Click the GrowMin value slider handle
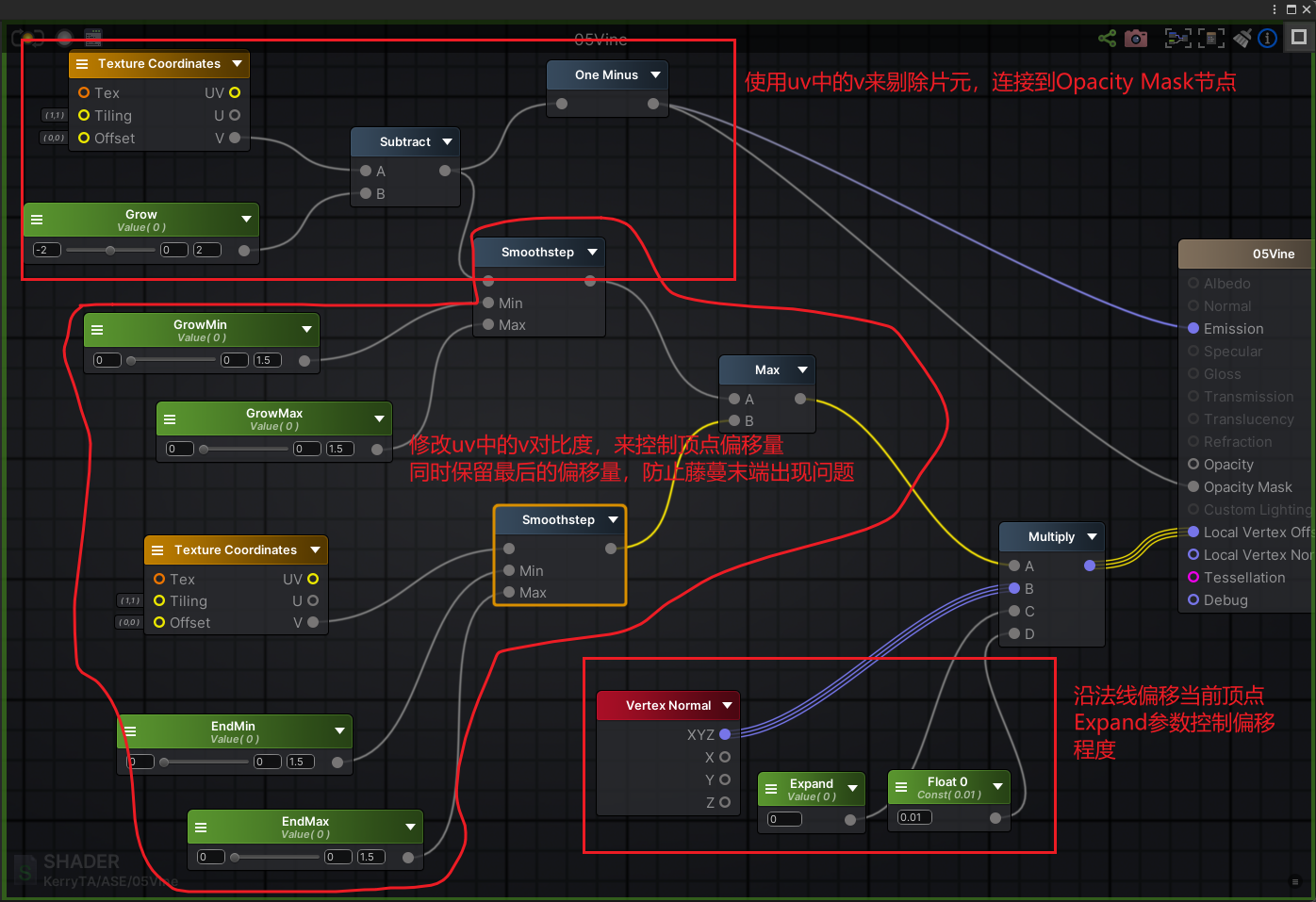 [131, 361]
